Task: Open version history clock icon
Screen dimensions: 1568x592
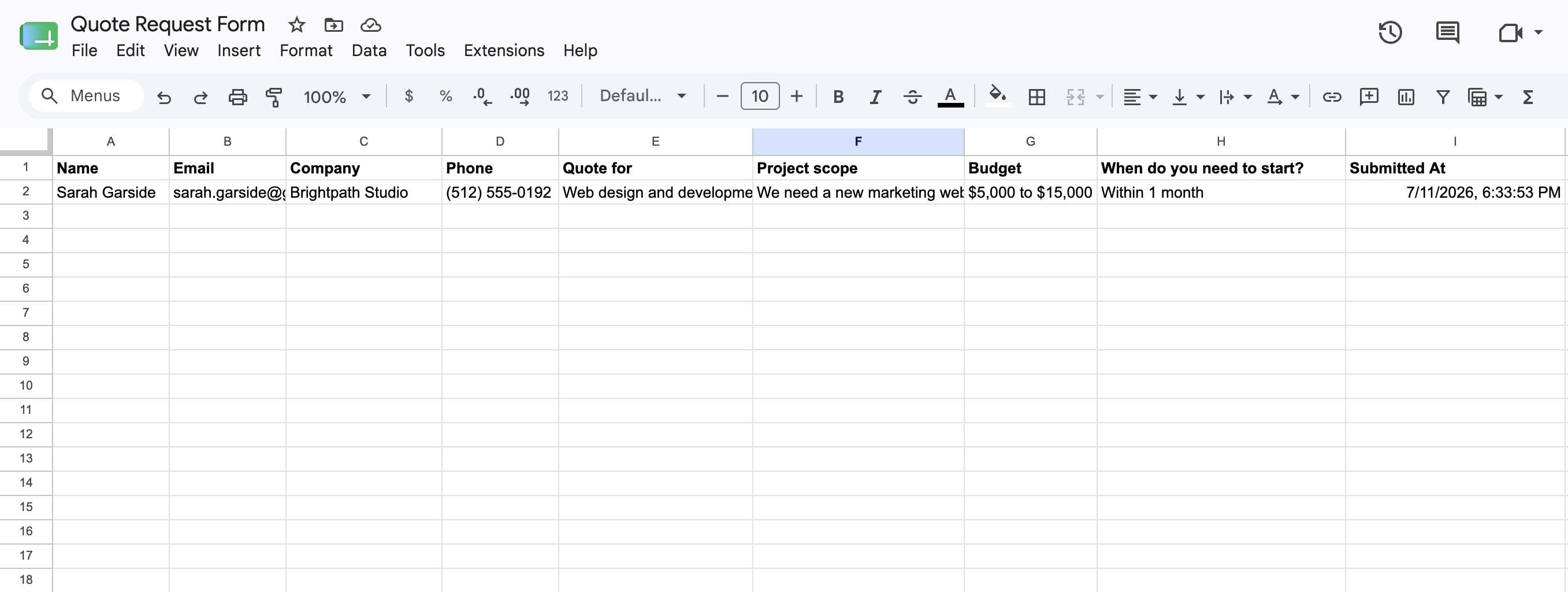Action: coord(1389,32)
